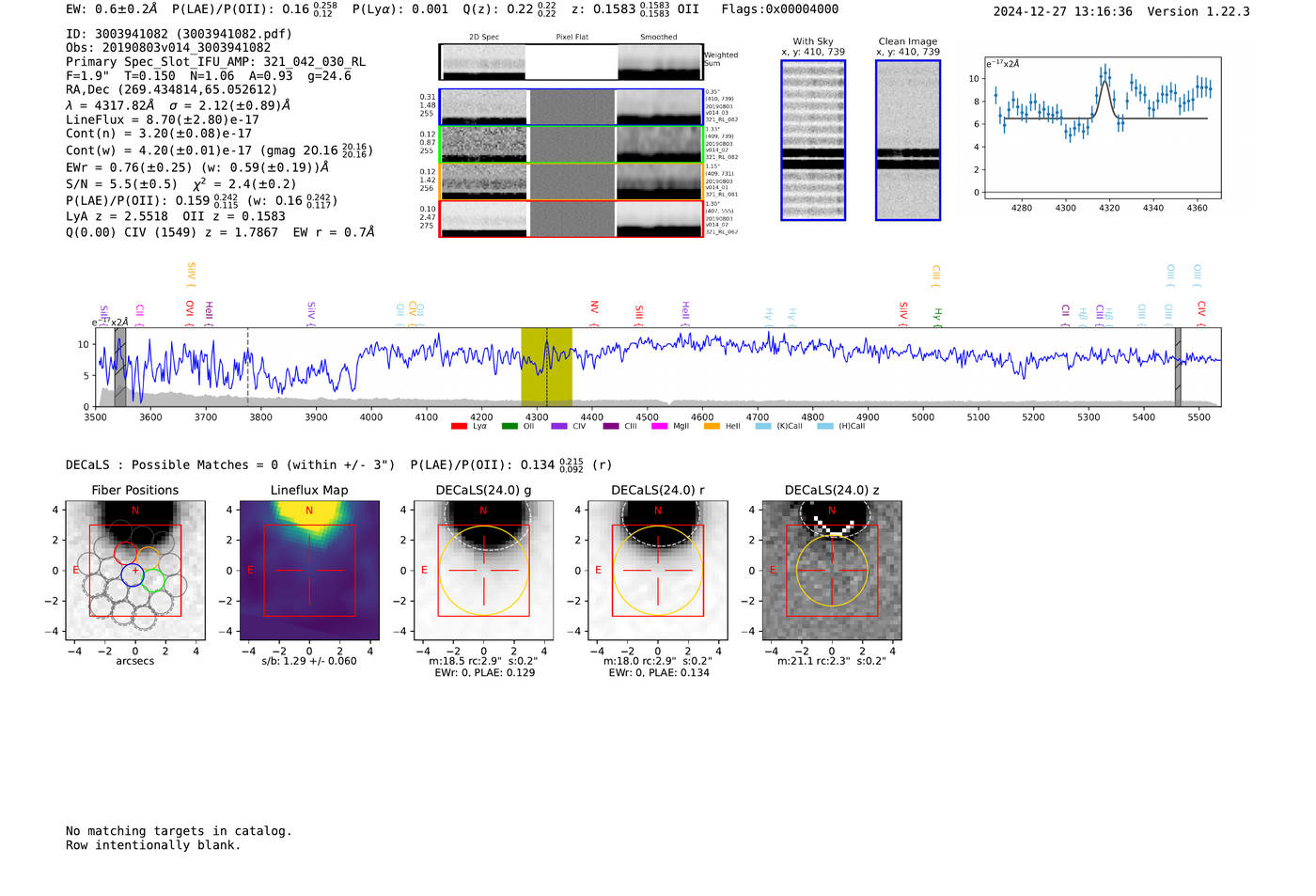Open the Lineflux Map image
The height and width of the screenshot is (896, 1316).
click(309, 571)
